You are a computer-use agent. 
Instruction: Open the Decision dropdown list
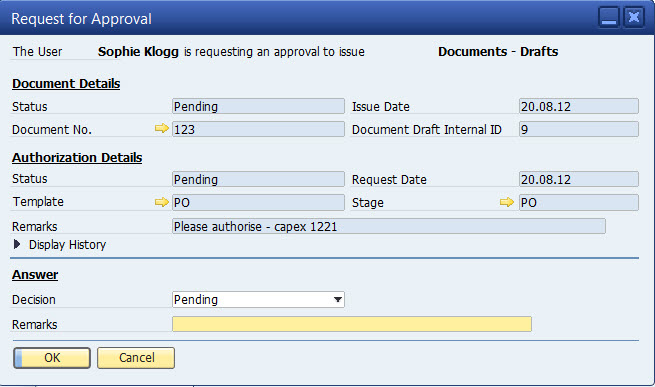(x=258, y=300)
